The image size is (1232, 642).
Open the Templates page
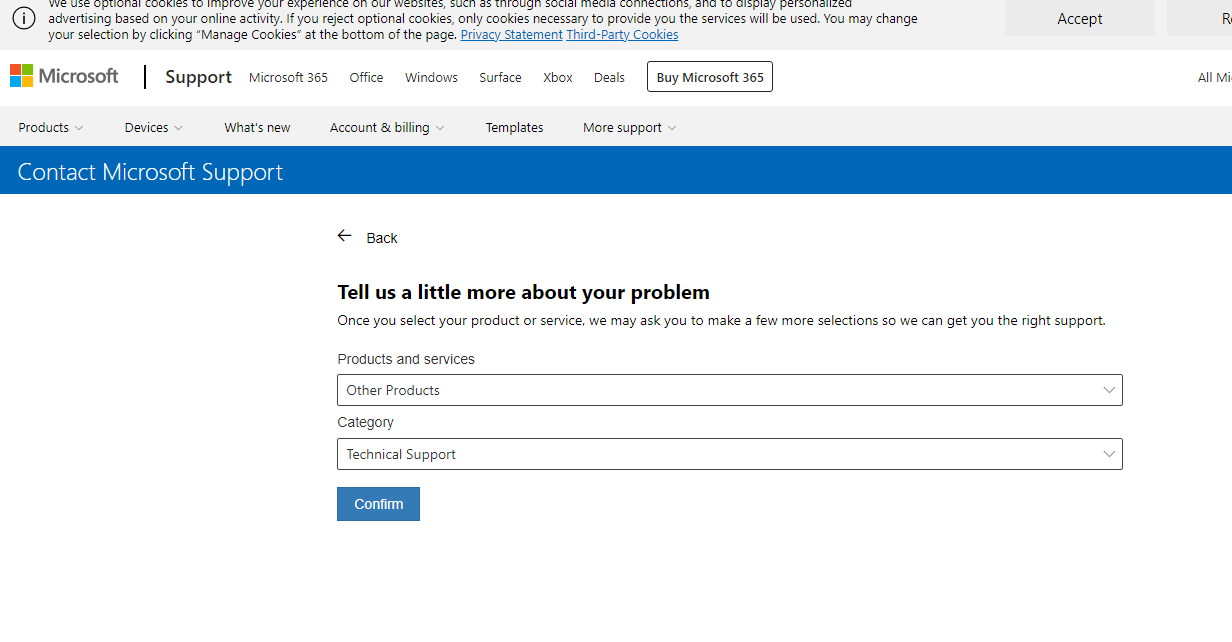(514, 128)
